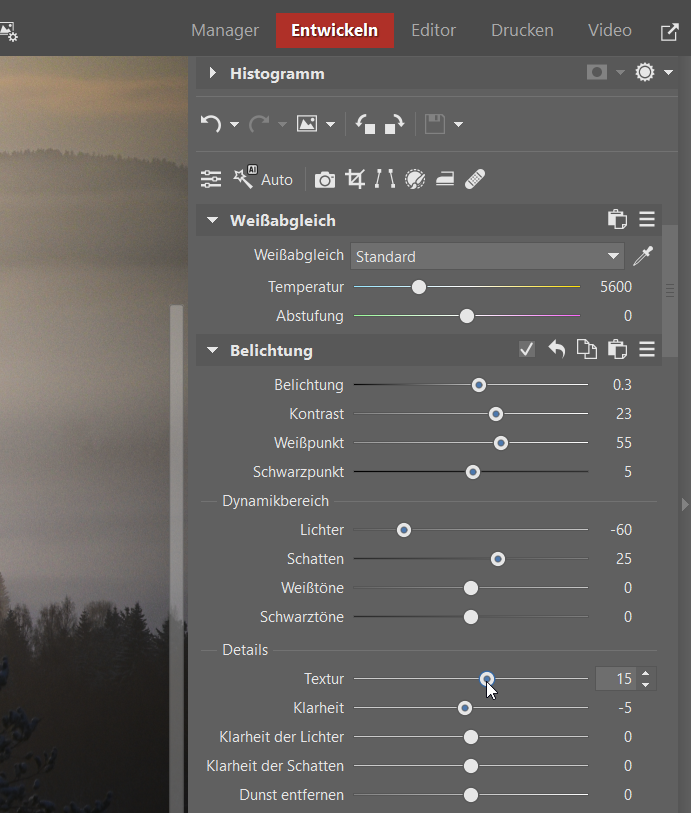The image size is (691, 813).
Task: Increase Textur value with up stepper
Action: click(646, 673)
